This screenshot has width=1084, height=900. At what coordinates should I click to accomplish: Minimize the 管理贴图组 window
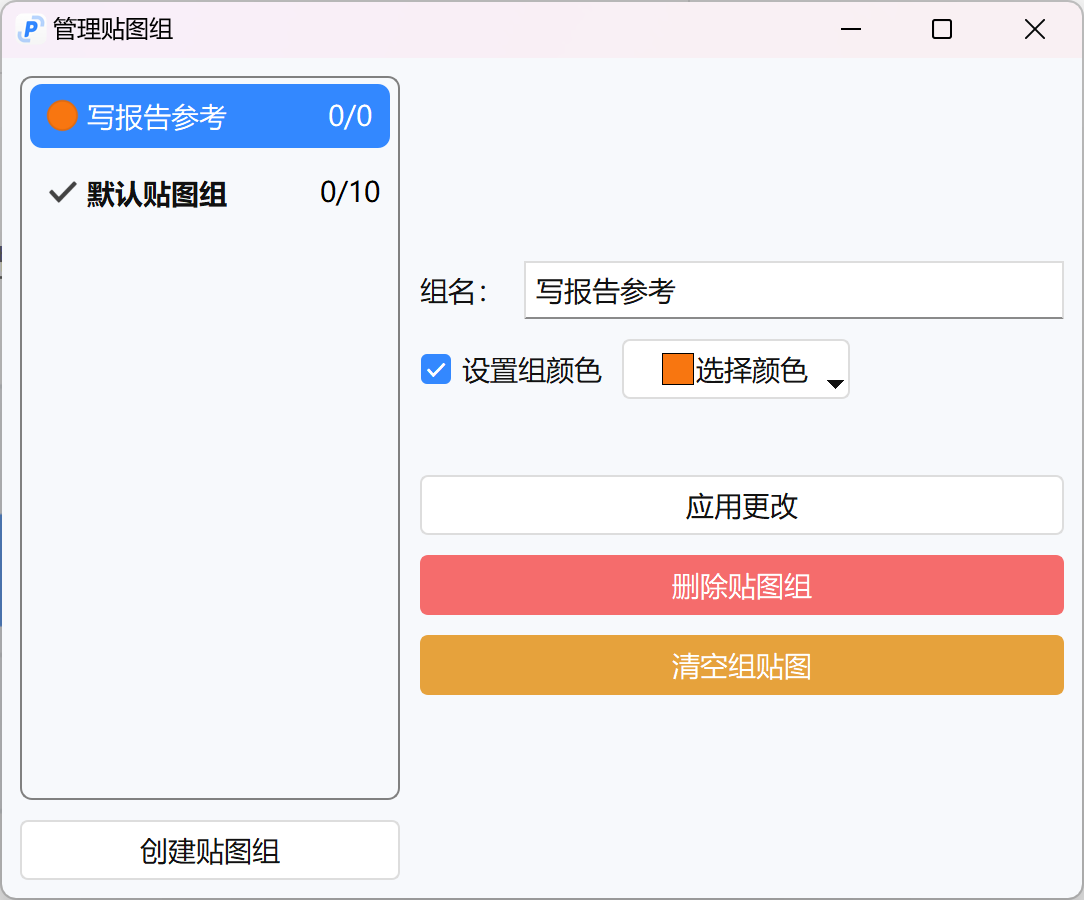click(850, 30)
